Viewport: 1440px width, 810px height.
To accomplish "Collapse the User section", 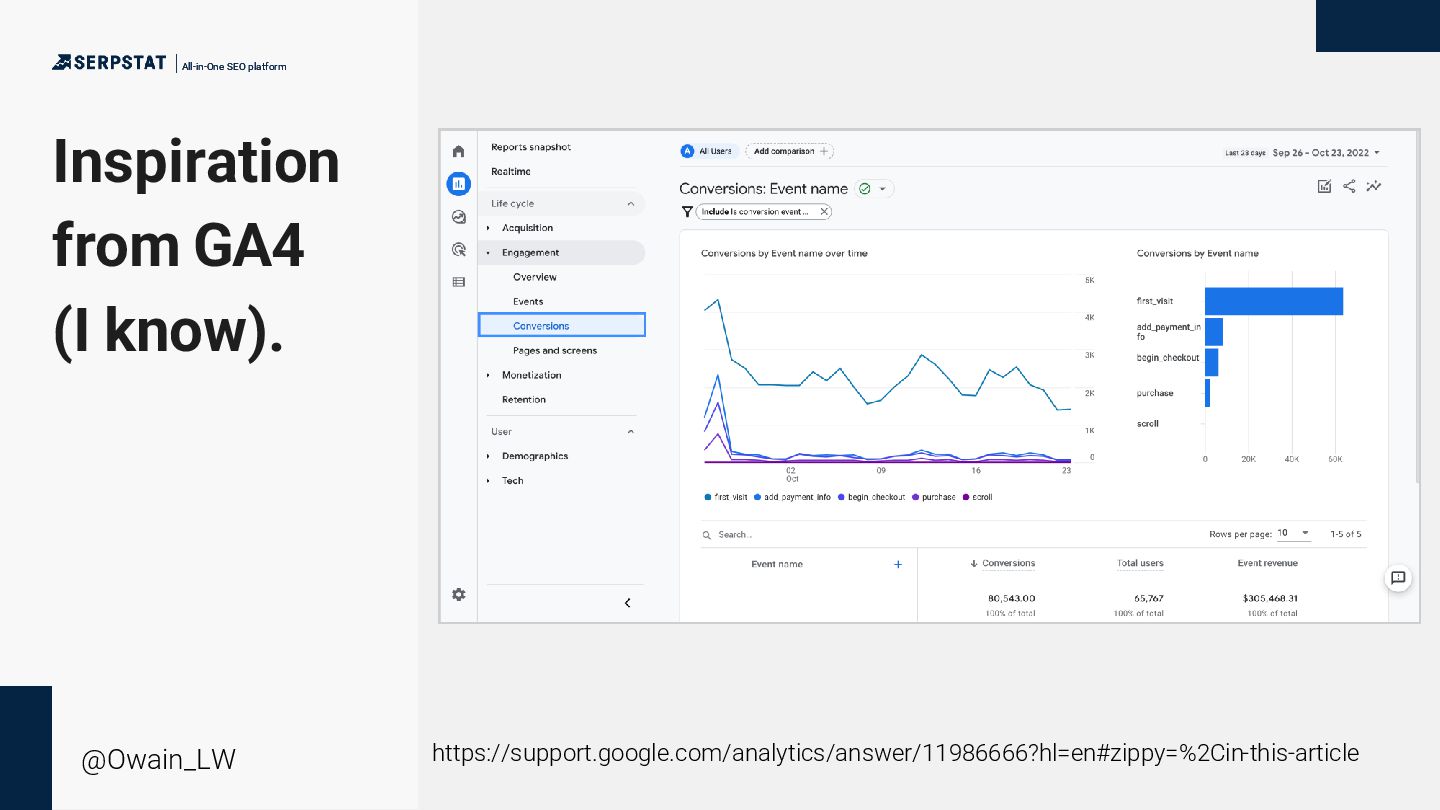I will click(x=630, y=432).
